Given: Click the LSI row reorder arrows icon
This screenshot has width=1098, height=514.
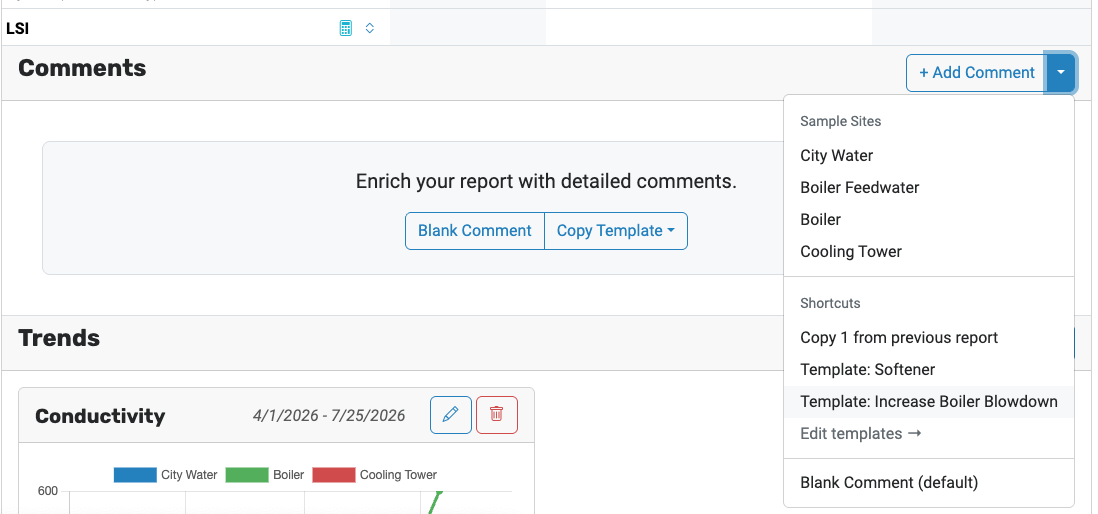Looking at the screenshot, I should (x=370, y=28).
